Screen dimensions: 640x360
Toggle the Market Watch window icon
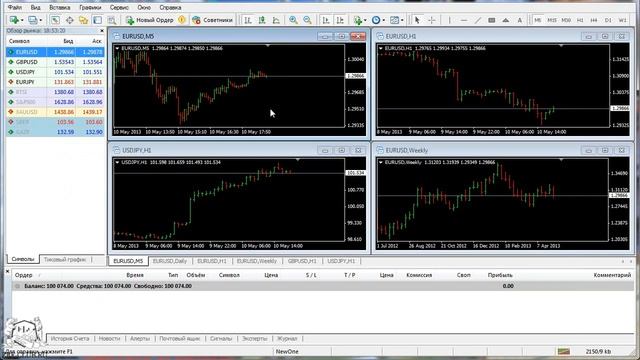pos(55,20)
